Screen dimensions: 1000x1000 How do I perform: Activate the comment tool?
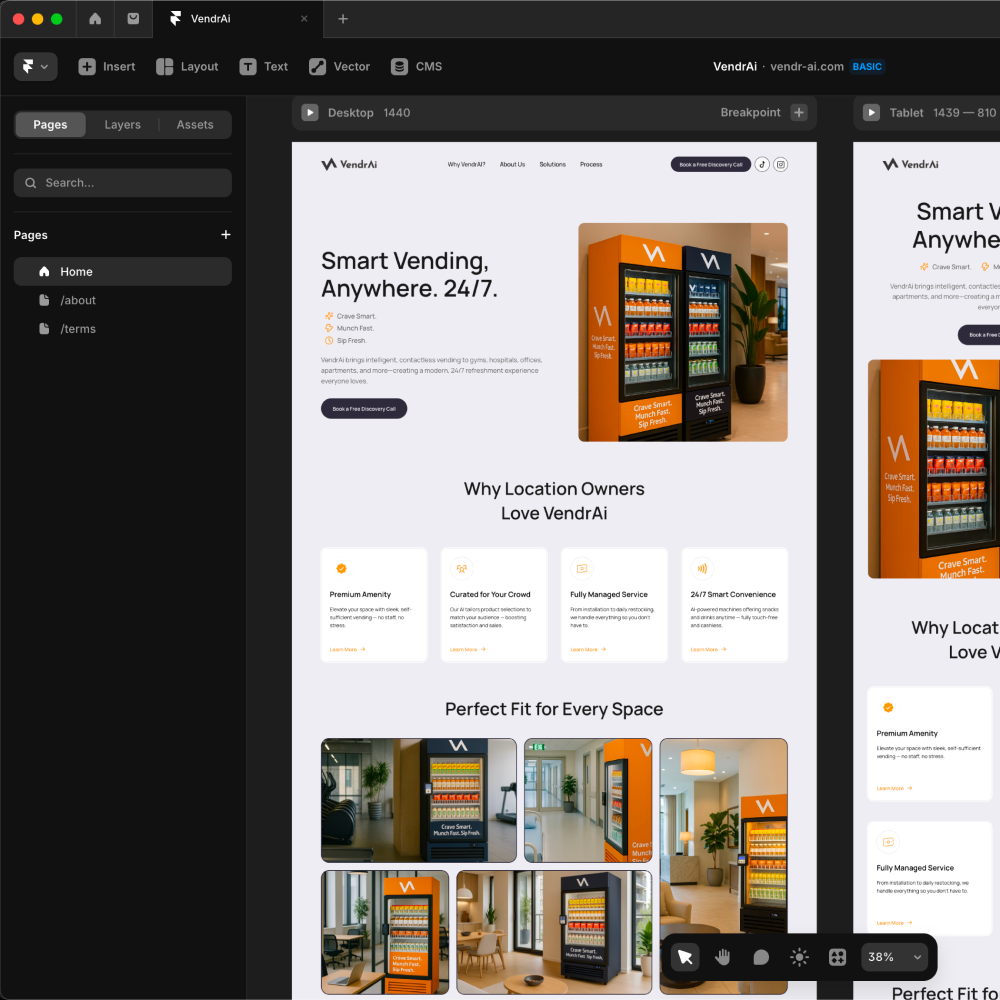coord(761,957)
